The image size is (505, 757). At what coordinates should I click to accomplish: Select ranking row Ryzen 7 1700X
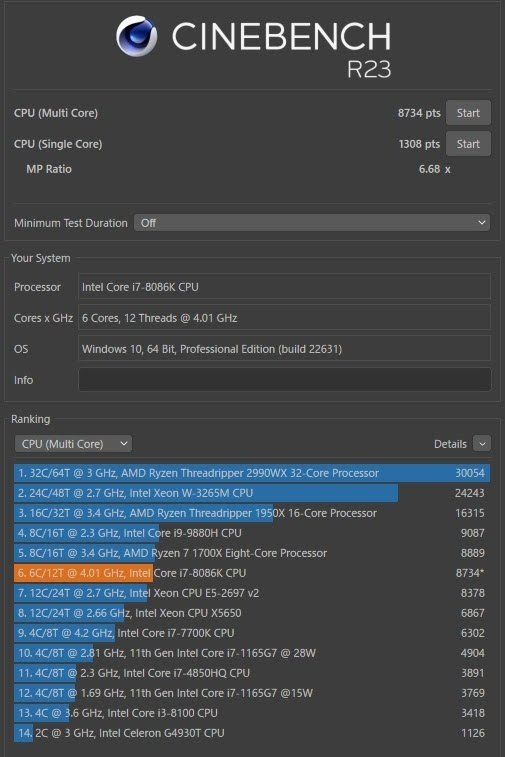pos(252,553)
